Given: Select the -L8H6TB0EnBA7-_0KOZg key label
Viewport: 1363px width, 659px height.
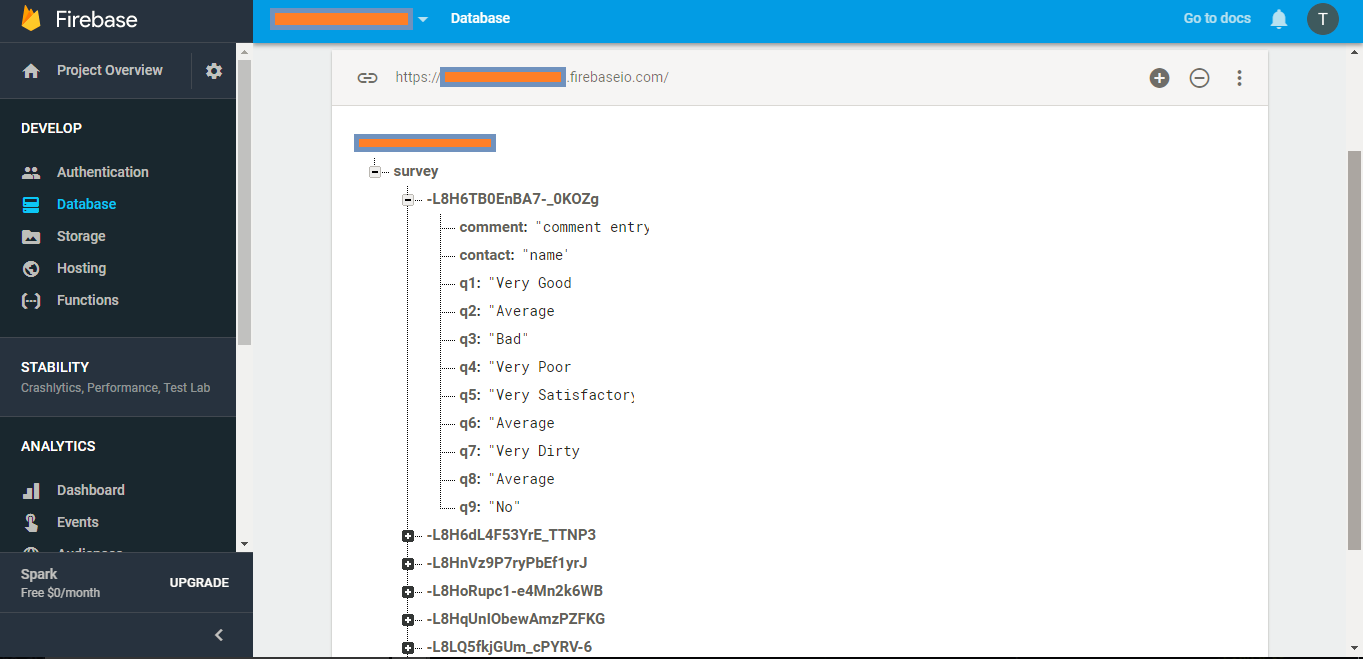Looking at the screenshot, I should tap(513, 199).
